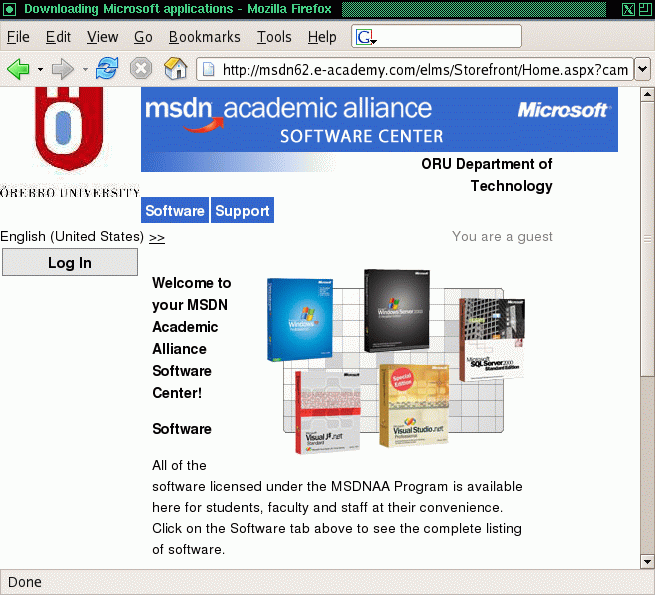
Task: Open the Go menu
Action: pyautogui.click(x=143, y=37)
